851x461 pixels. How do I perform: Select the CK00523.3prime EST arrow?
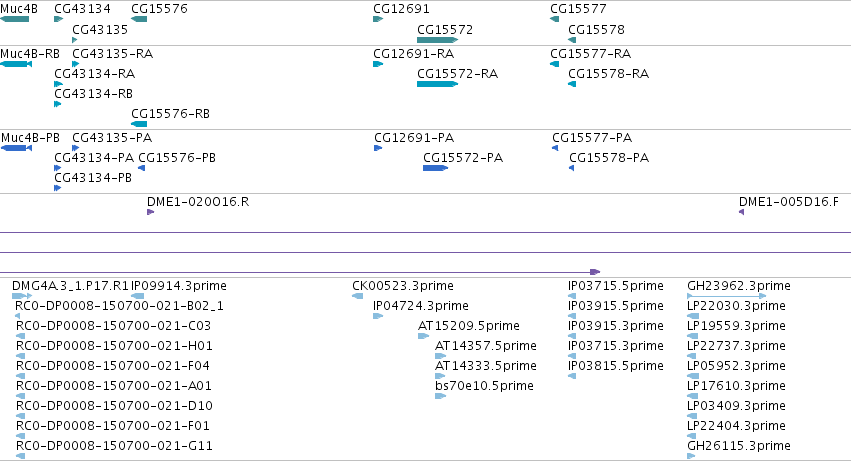pos(358,296)
